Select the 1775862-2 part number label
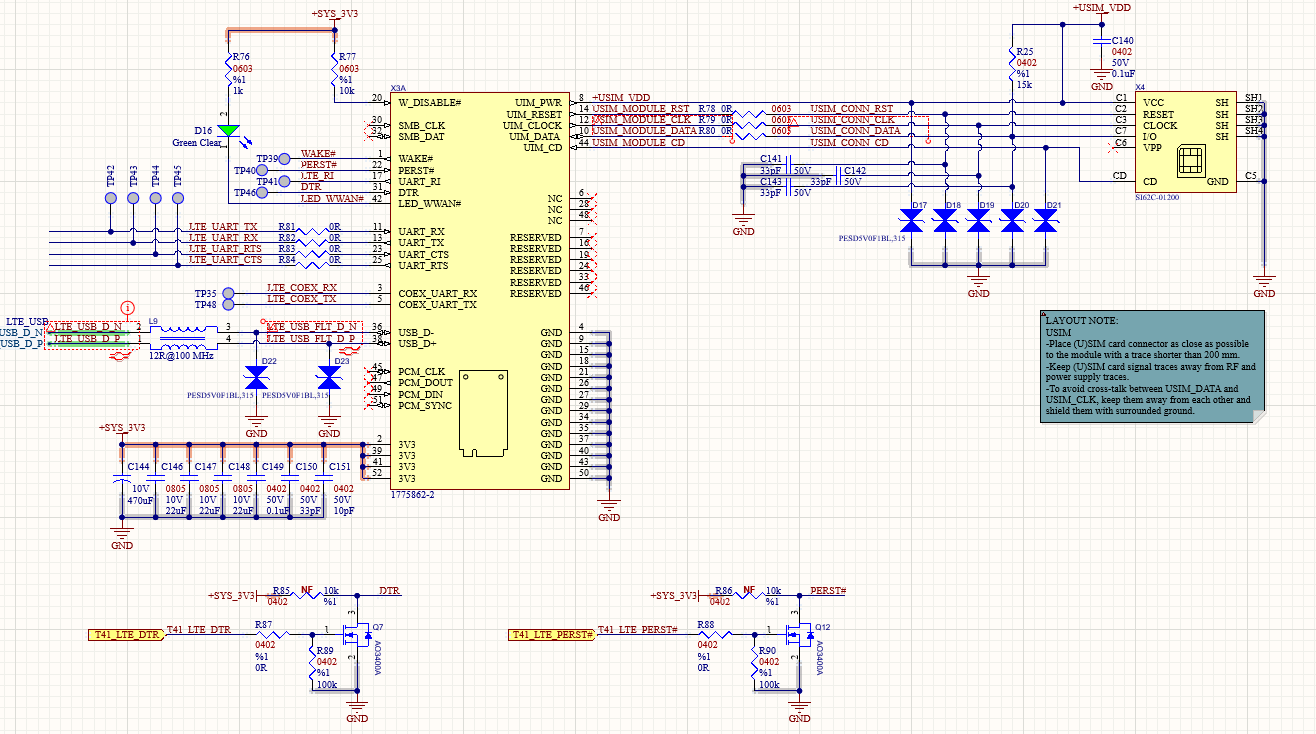1316x734 pixels. (x=411, y=495)
